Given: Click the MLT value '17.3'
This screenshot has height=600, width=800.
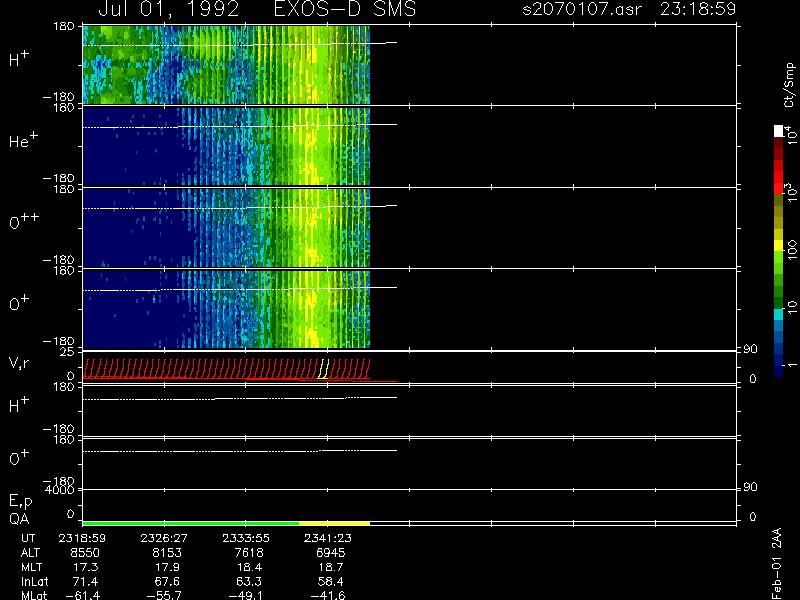Looking at the screenshot, I should 86,567.
